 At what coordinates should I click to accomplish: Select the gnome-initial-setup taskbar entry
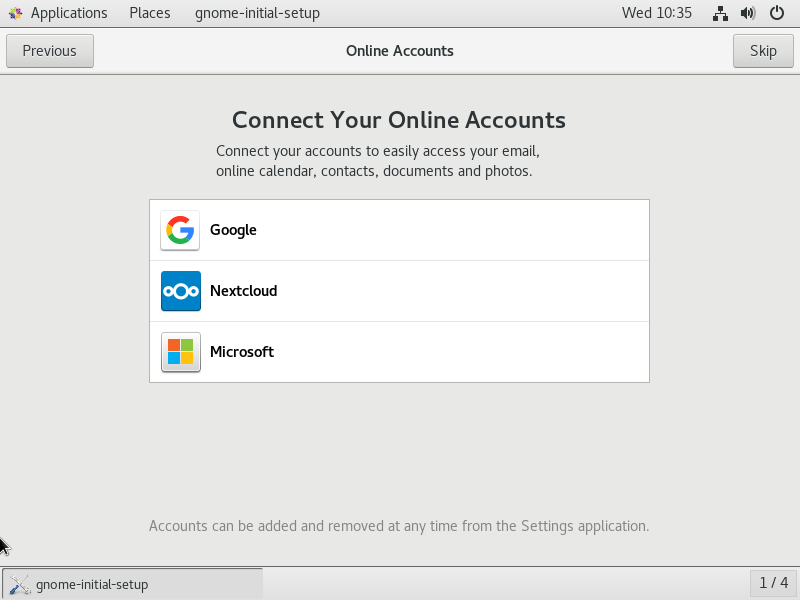click(133, 584)
